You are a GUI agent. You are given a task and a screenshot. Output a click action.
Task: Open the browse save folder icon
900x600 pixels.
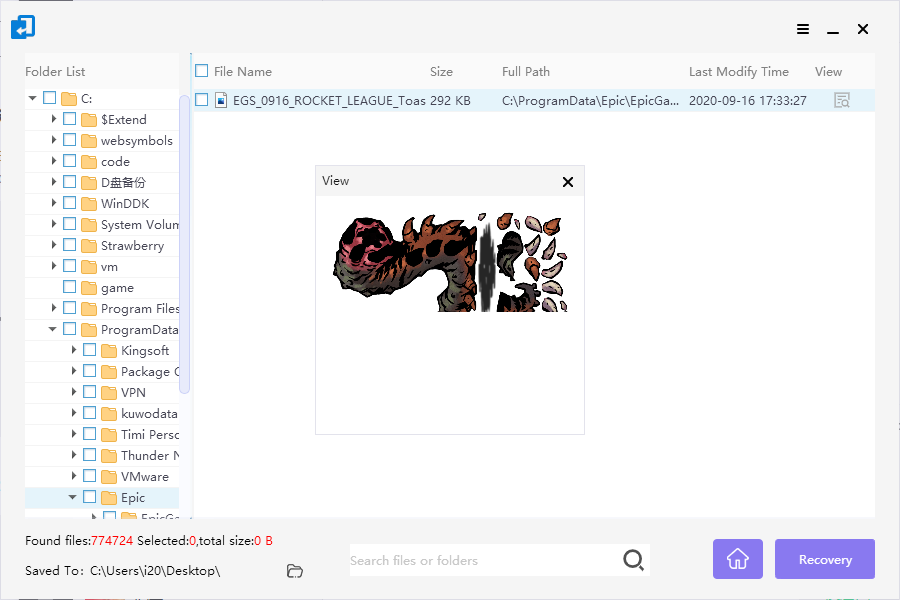[294, 571]
